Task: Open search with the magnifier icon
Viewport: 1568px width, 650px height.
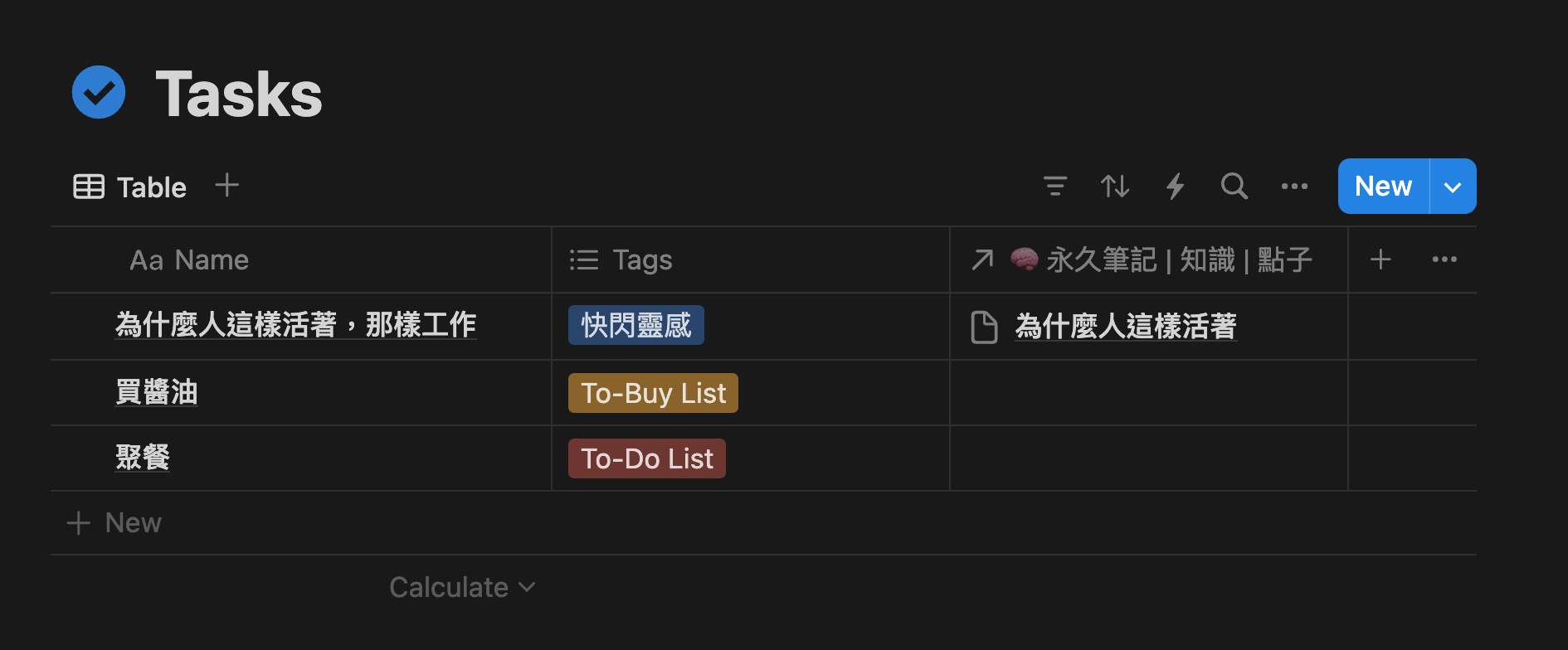Action: [x=1234, y=187]
